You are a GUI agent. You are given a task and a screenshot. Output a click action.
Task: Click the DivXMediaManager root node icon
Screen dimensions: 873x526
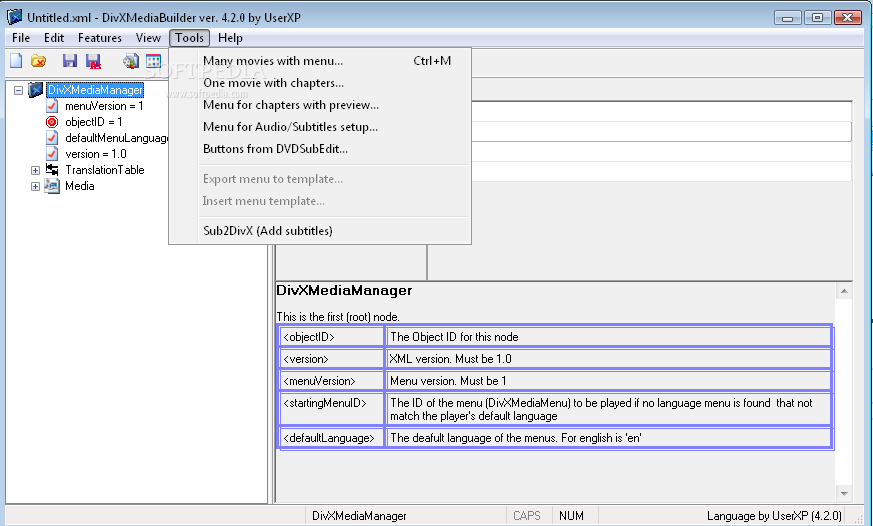pyautogui.click(x=36, y=90)
